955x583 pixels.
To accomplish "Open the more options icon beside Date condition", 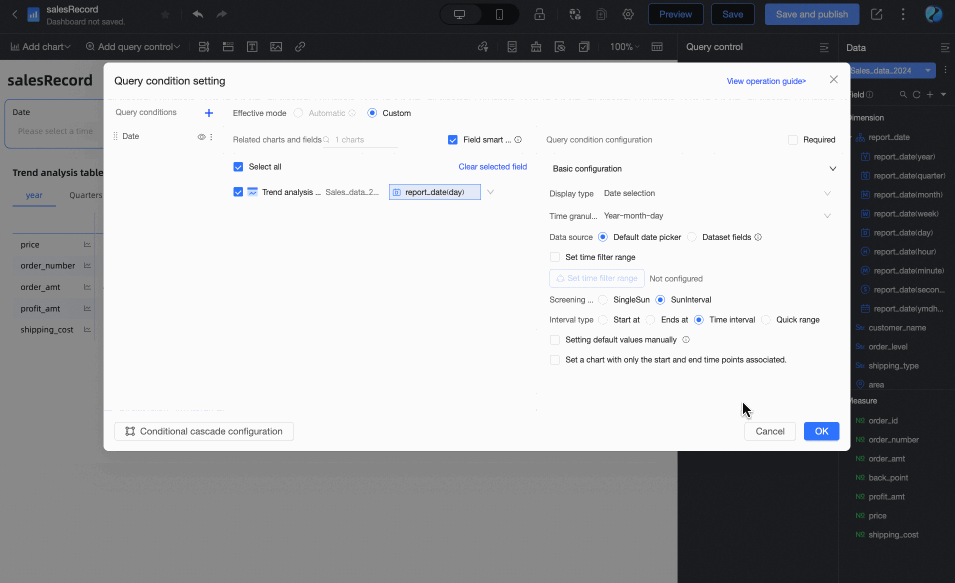I will tap(211, 136).
